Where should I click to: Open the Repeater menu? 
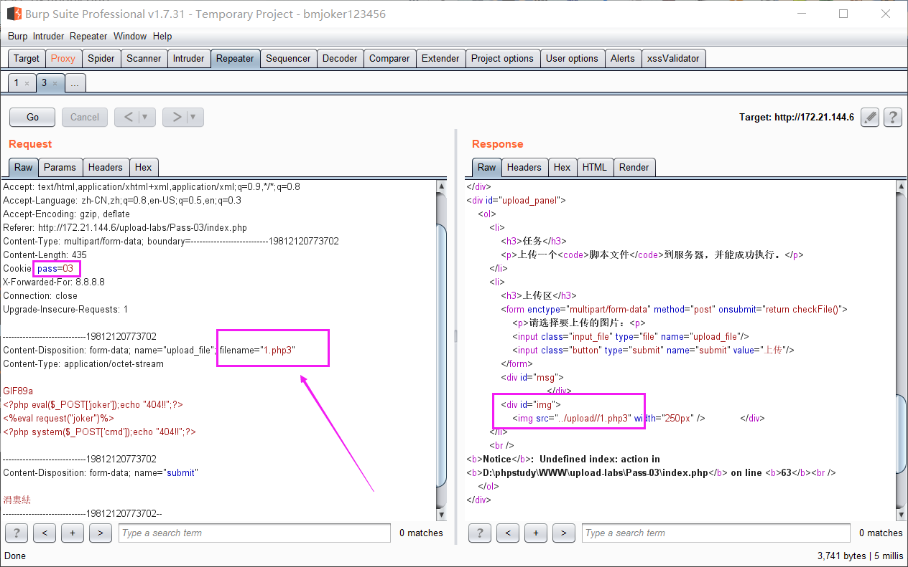pyautogui.click(x=88, y=36)
